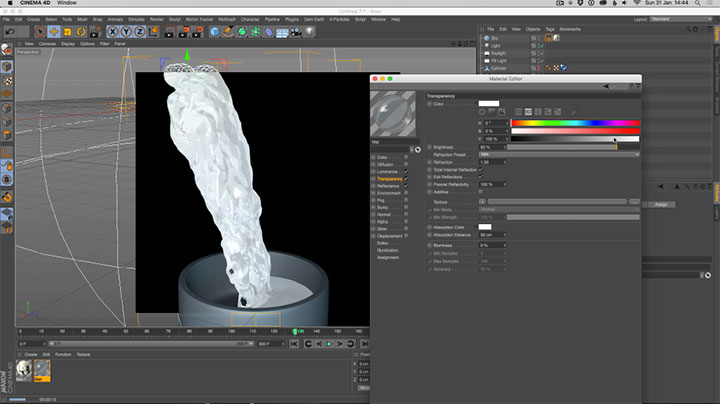Activate the Rotate tool
Viewport: 720px width, 404px height.
[x=81, y=32]
